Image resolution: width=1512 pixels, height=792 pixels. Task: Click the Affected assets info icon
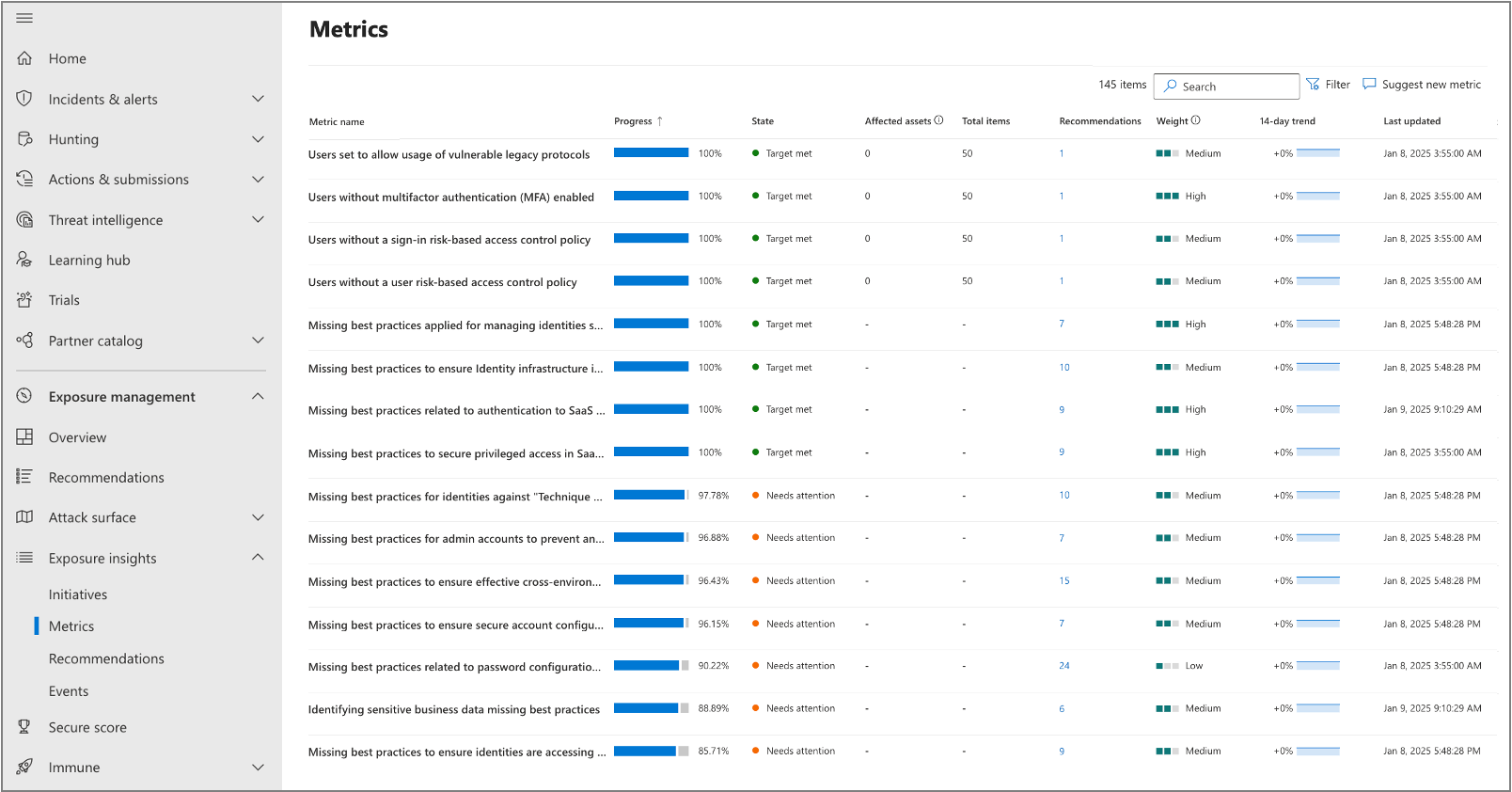938,120
